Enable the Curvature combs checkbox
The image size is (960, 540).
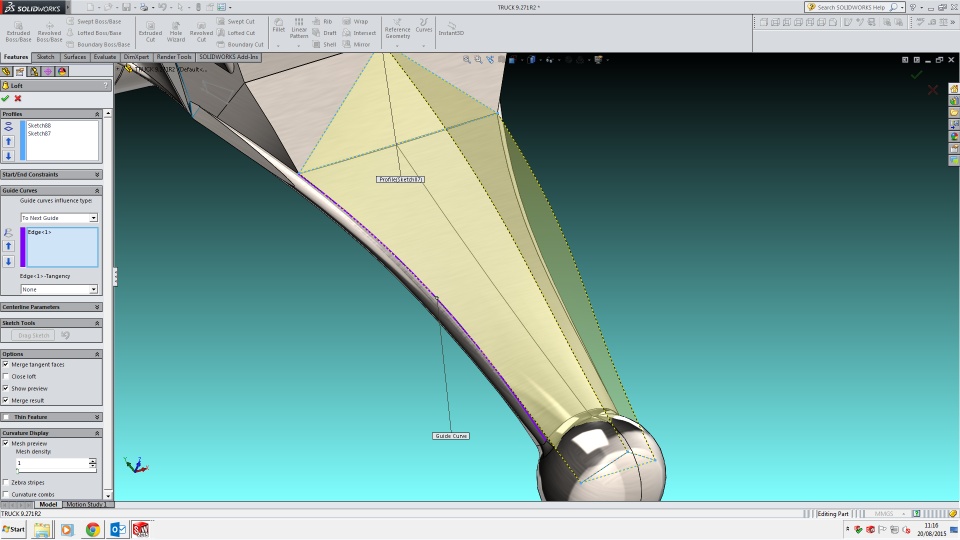(x=6, y=494)
